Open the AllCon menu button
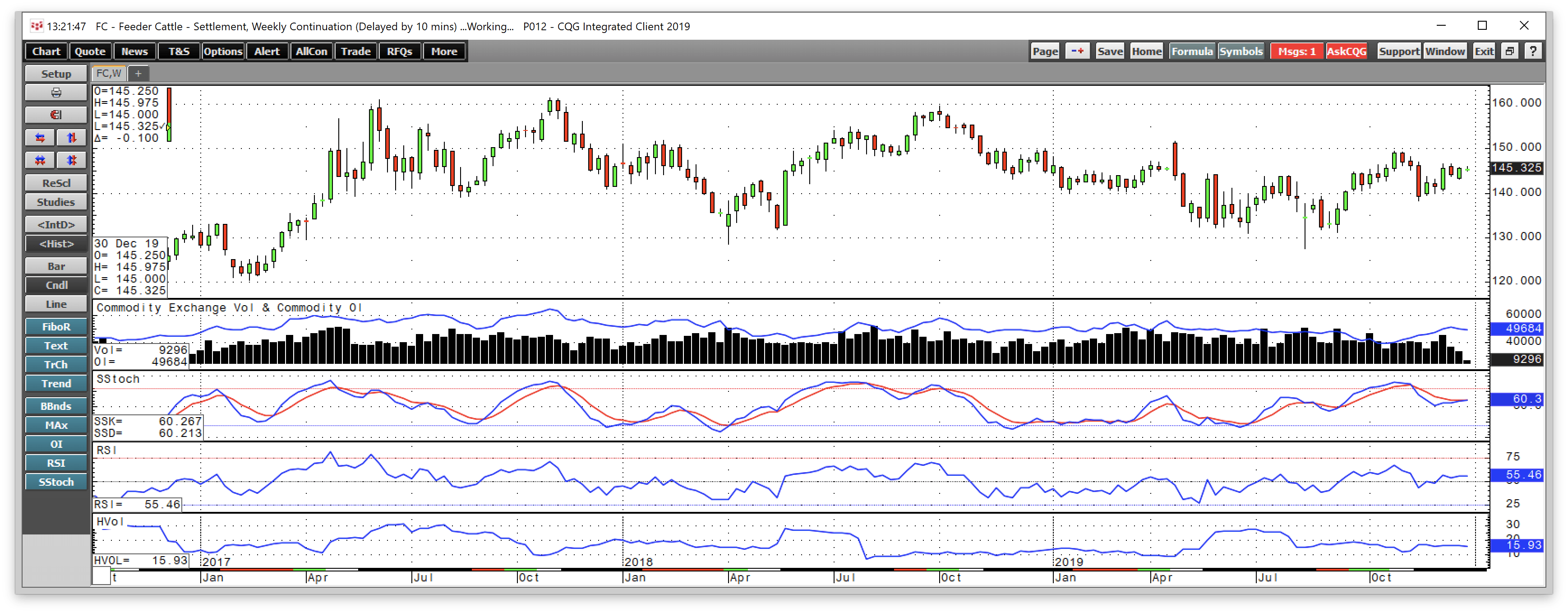 click(x=312, y=51)
